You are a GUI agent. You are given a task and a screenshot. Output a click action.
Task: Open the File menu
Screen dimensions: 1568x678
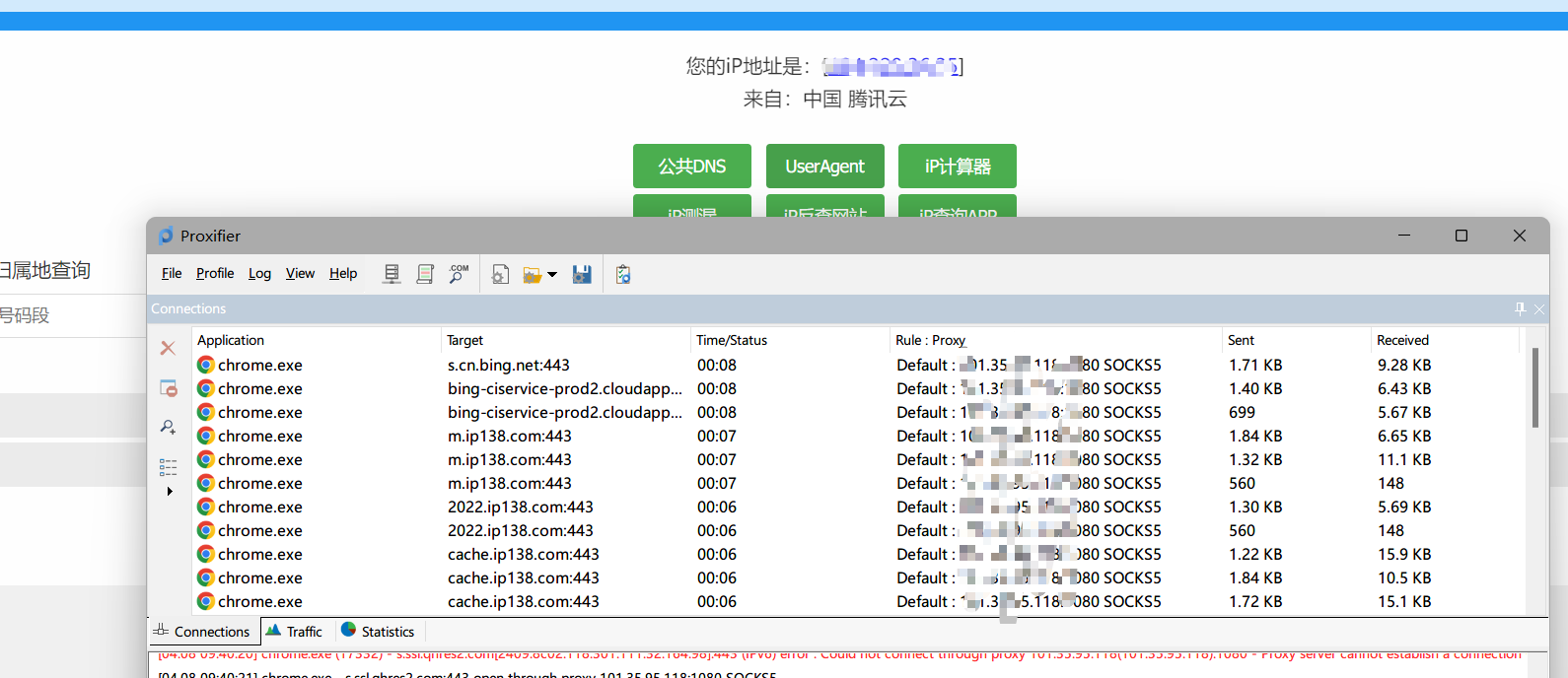(172, 273)
